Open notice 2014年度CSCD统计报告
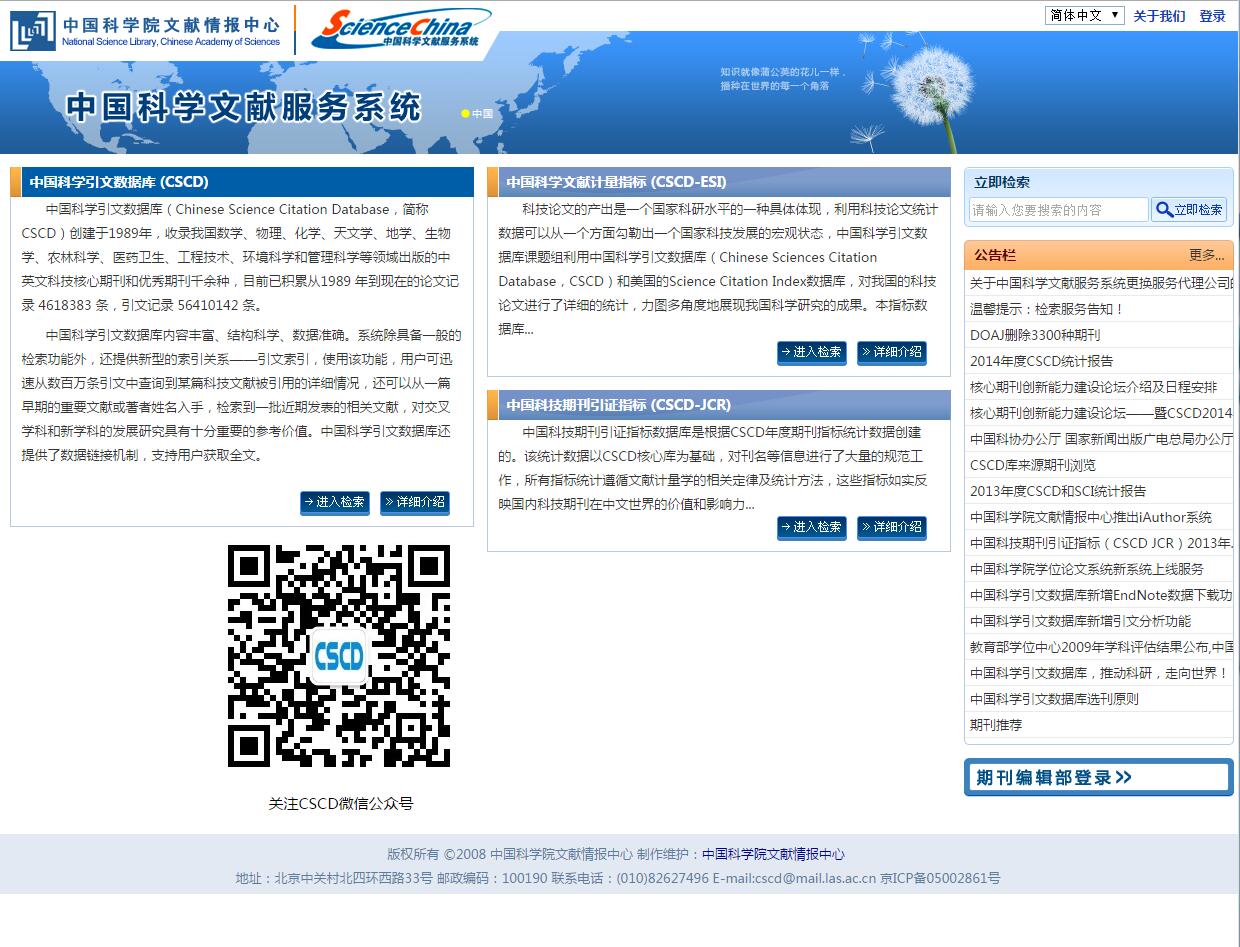The width and height of the screenshot is (1240, 947). tap(1041, 361)
